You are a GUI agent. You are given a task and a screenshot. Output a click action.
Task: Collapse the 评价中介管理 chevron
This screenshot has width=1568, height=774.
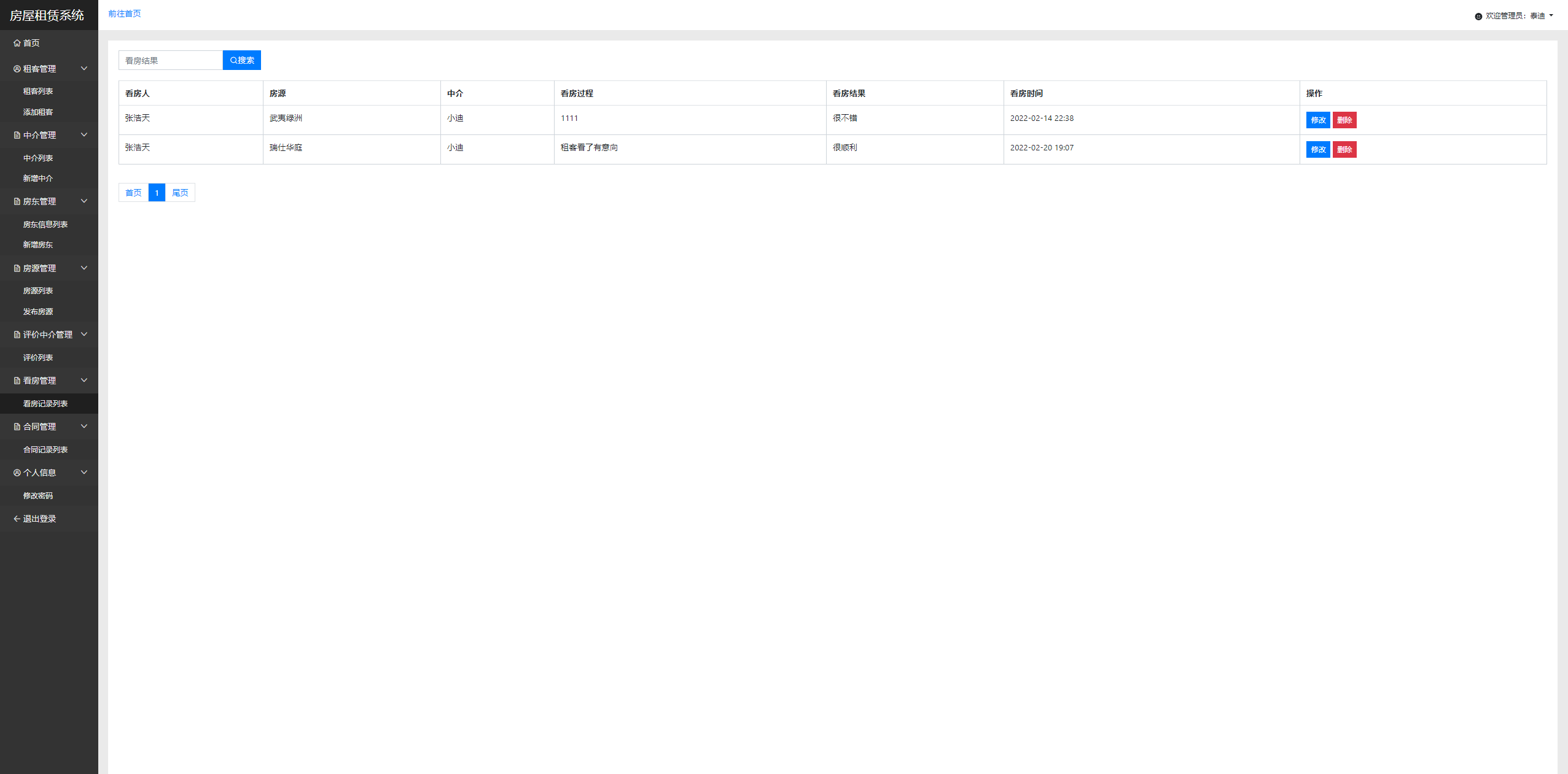pyautogui.click(x=84, y=334)
